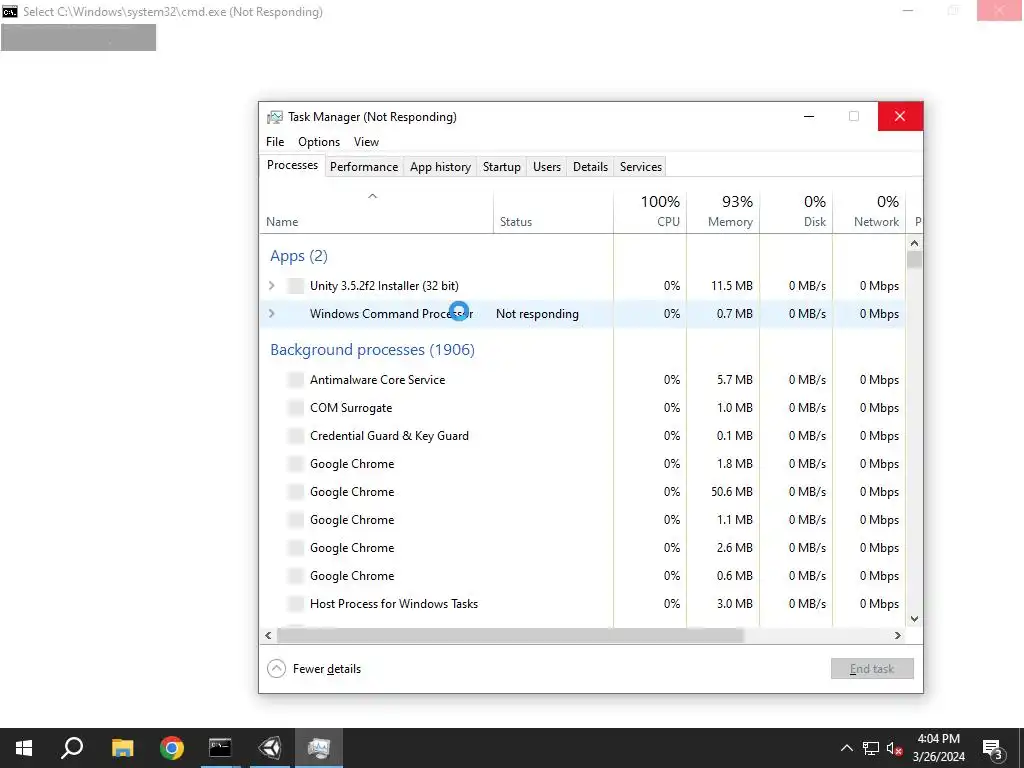Select Host Process for Windows Tasks row
This screenshot has width=1024, height=768.
pyautogui.click(x=583, y=603)
